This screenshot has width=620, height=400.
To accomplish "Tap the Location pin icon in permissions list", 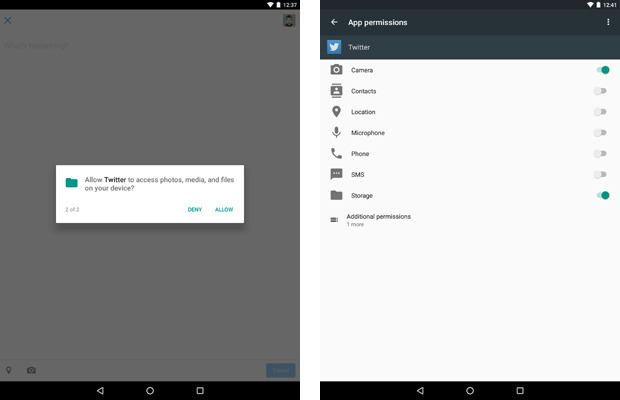I will coord(336,111).
